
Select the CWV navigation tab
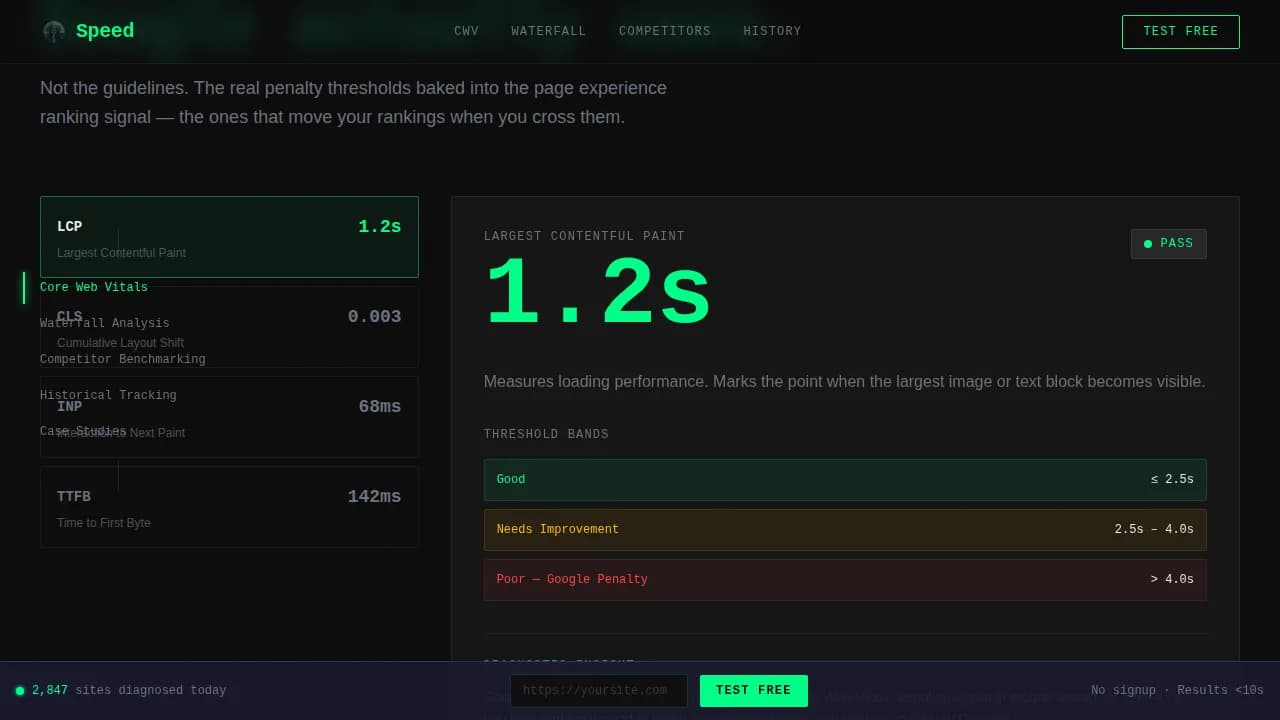coord(466,31)
